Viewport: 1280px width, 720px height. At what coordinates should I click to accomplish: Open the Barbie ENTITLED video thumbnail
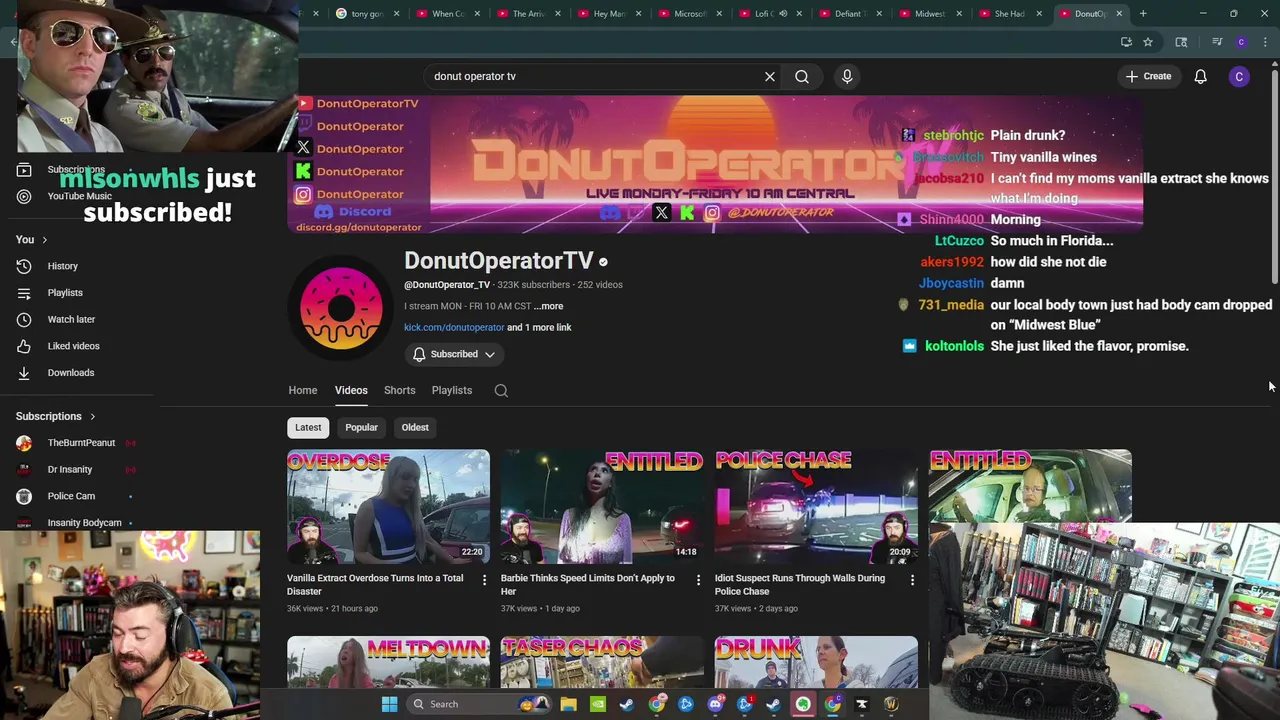[602, 506]
